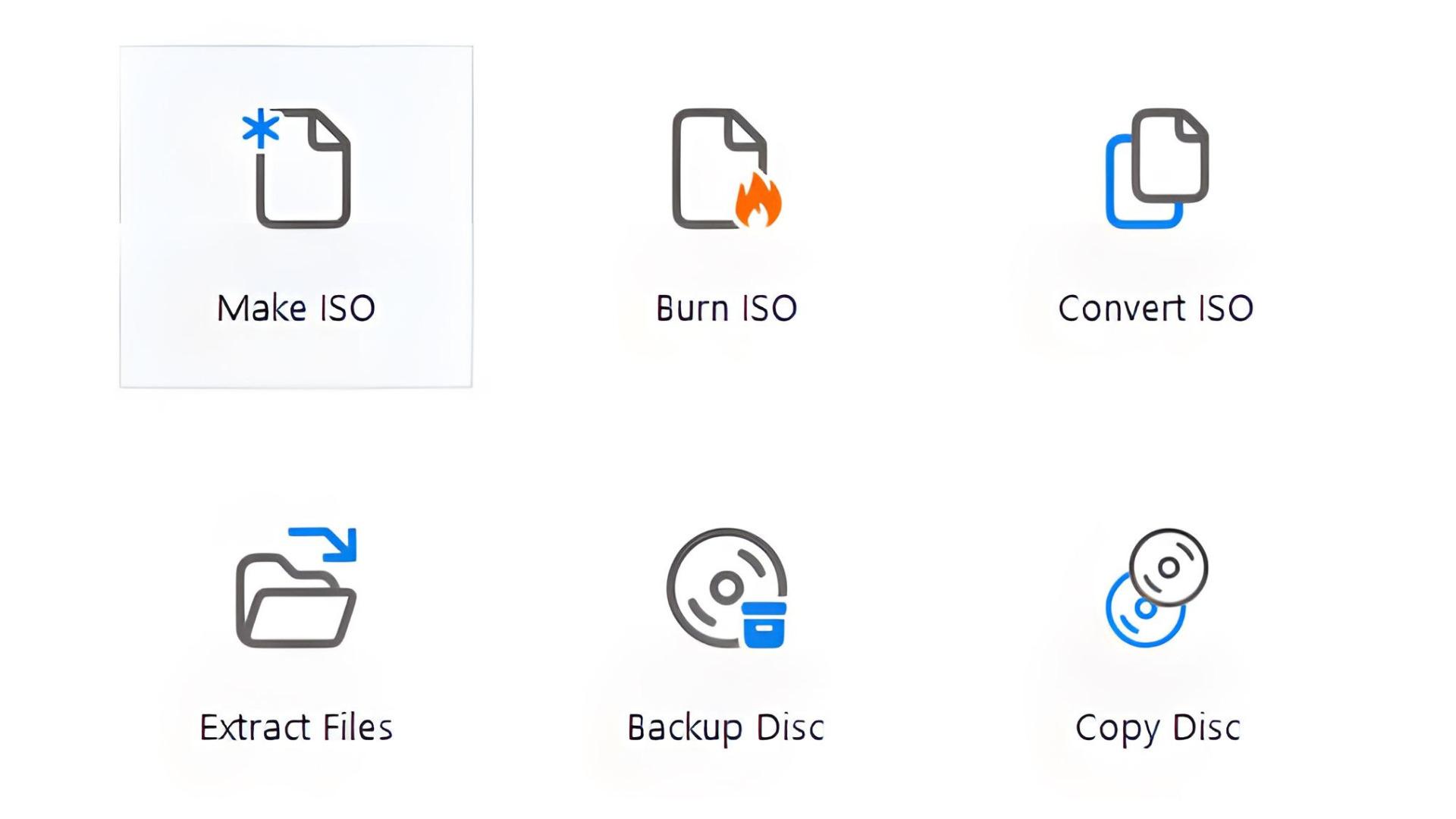Click the Copy Disc dual-disc icon
Screen dimensions: 1456x819
[1157, 588]
